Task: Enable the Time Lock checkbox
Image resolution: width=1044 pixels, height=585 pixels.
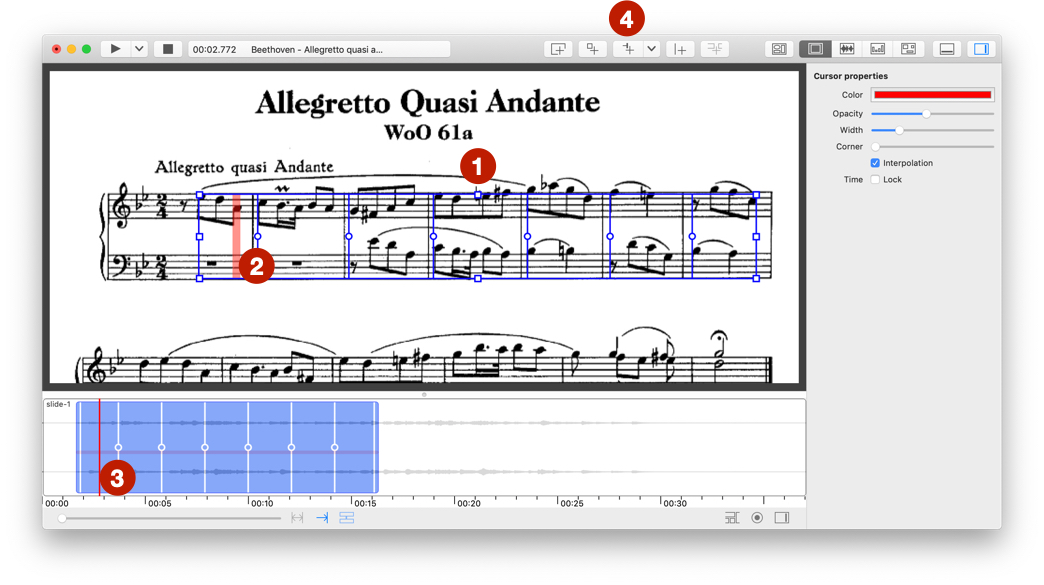Action: 875,180
